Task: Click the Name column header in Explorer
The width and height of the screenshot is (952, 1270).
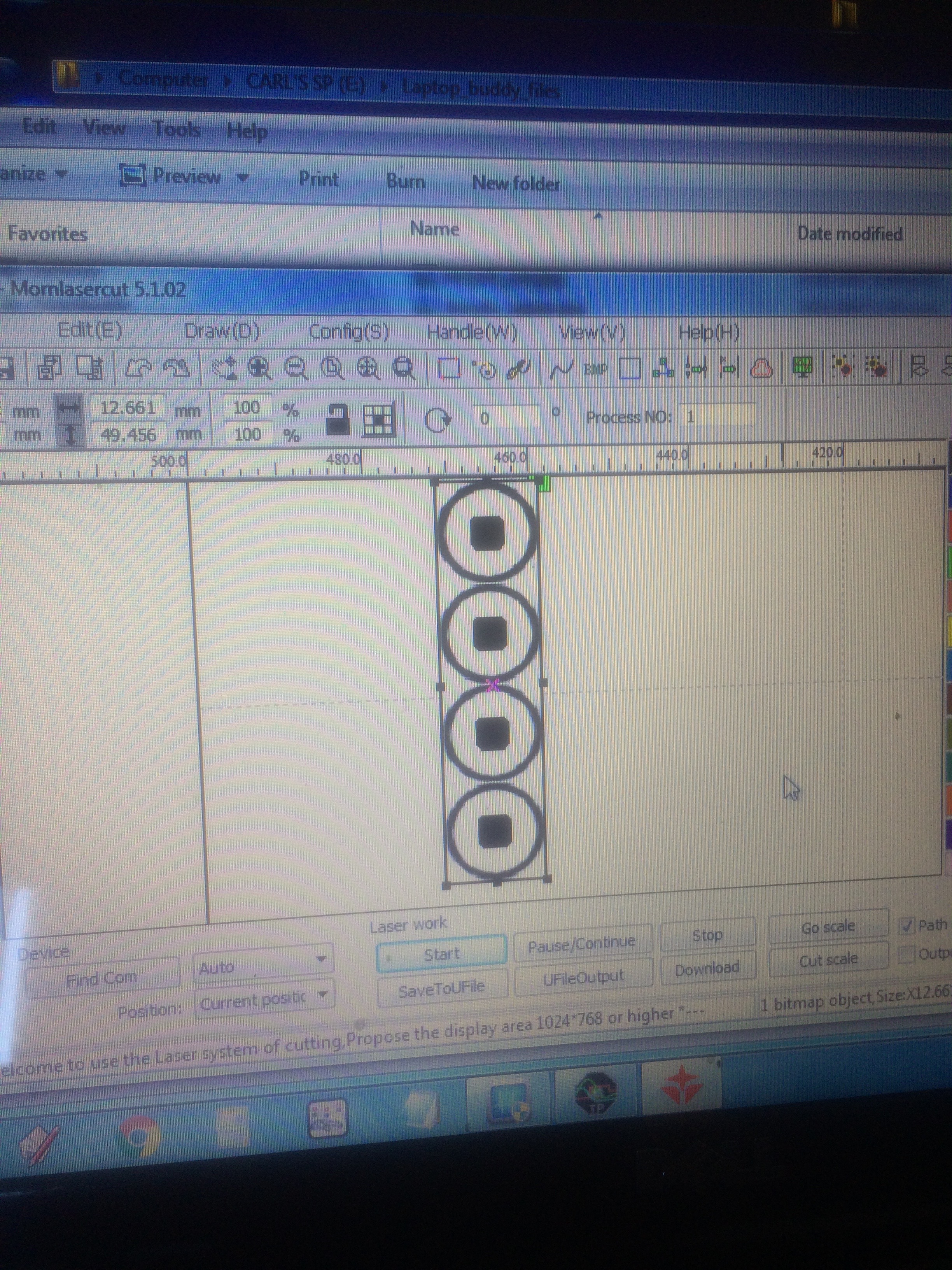Action: (434, 229)
